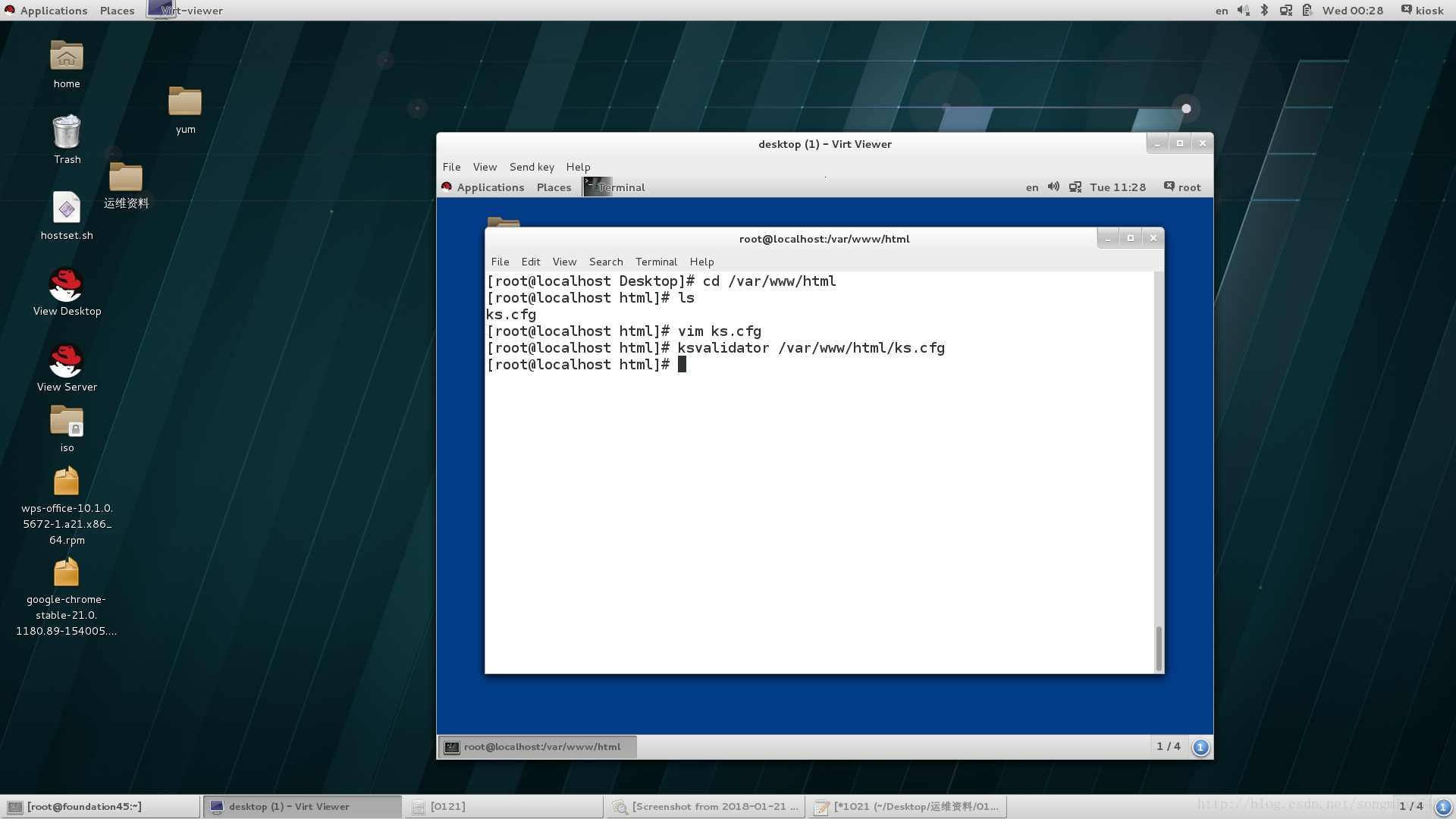Screen dimensions: 1456x819
Task: Click the terminal command prompt cursor
Action: tap(682, 365)
